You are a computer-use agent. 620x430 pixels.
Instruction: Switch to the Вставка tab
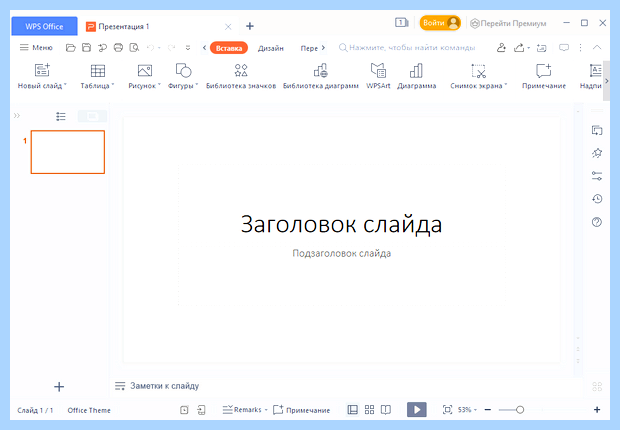(x=229, y=48)
